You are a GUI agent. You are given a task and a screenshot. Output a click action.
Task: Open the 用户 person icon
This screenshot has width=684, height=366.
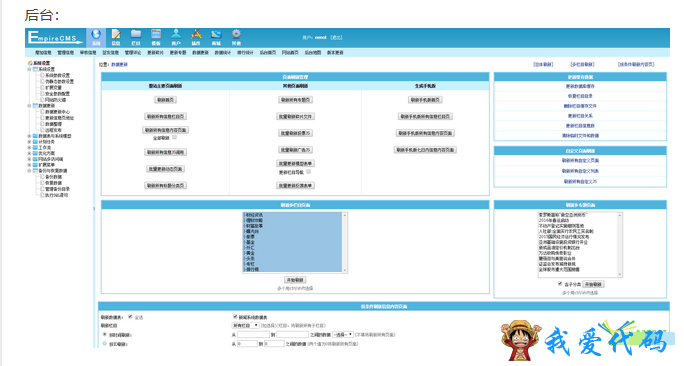tap(176, 37)
